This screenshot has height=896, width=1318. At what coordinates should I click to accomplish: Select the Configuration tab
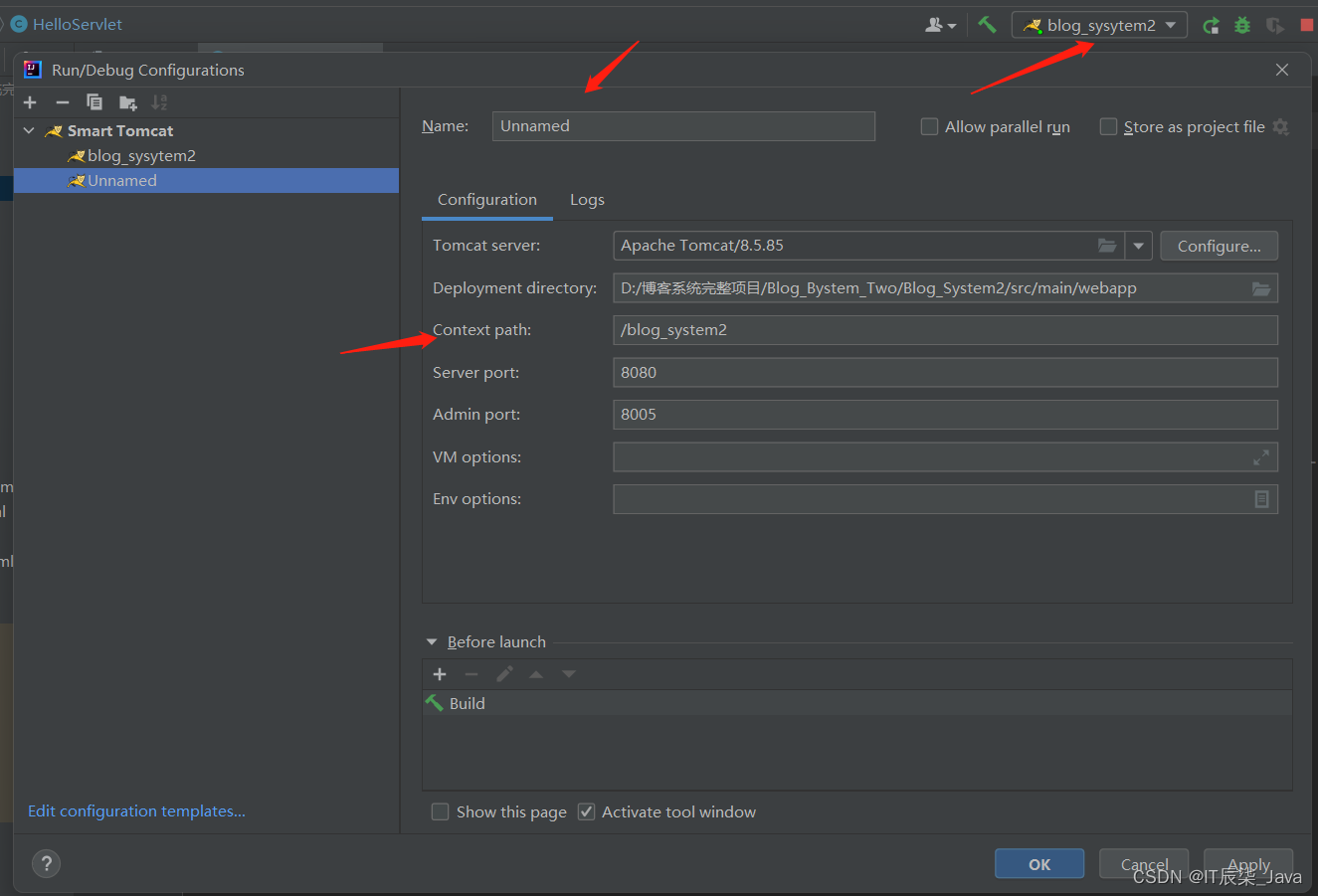(x=486, y=199)
